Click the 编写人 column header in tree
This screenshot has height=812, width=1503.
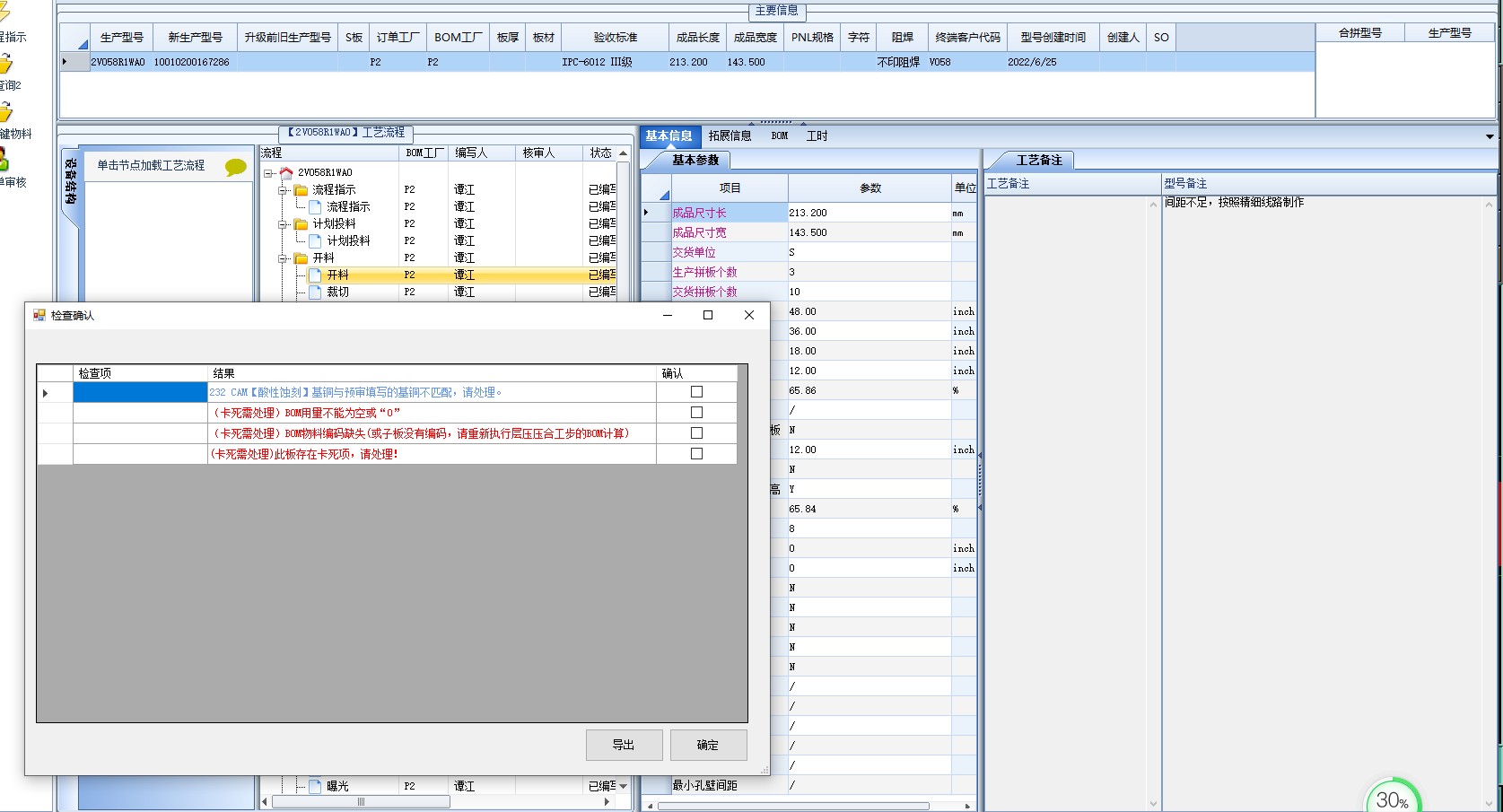481,153
